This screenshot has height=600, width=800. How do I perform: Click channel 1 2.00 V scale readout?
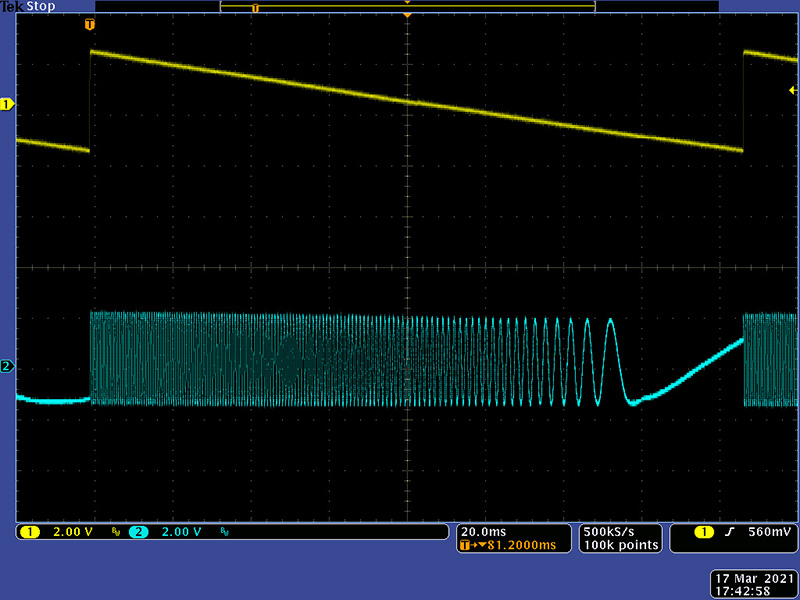point(70,532)
